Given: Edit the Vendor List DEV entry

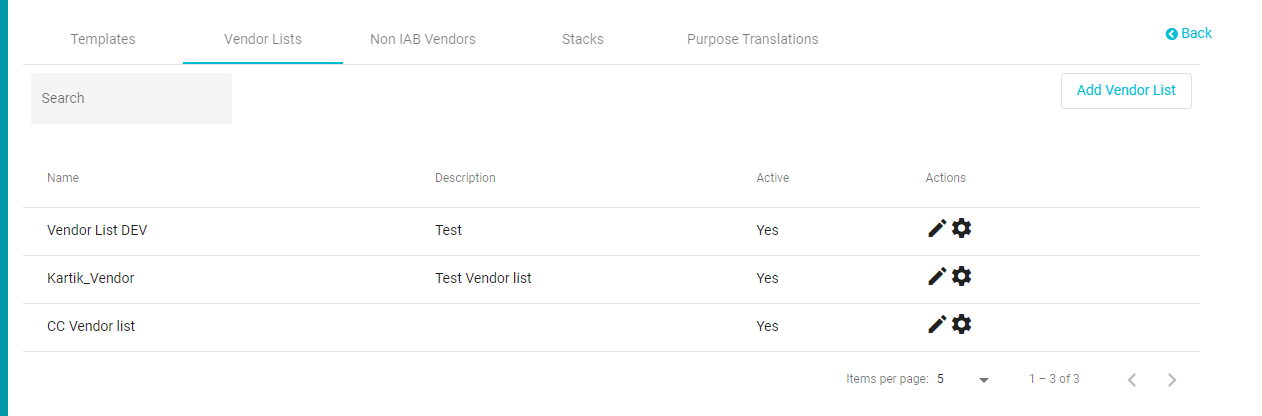Looking at the screenshot, I should click(x=936, y=229).
